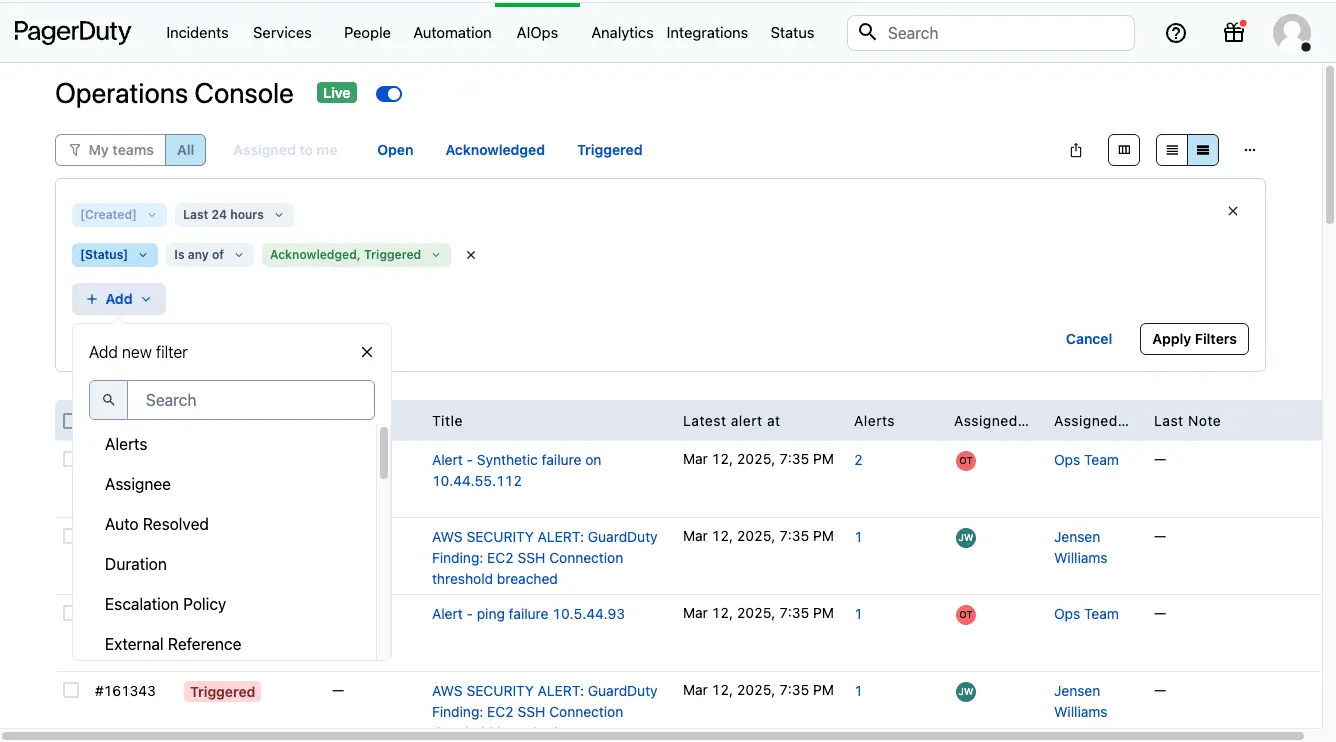The image size is (1336, 742).
Task: Select the My teams filter toggle
Action: click(x=111, y=150)
